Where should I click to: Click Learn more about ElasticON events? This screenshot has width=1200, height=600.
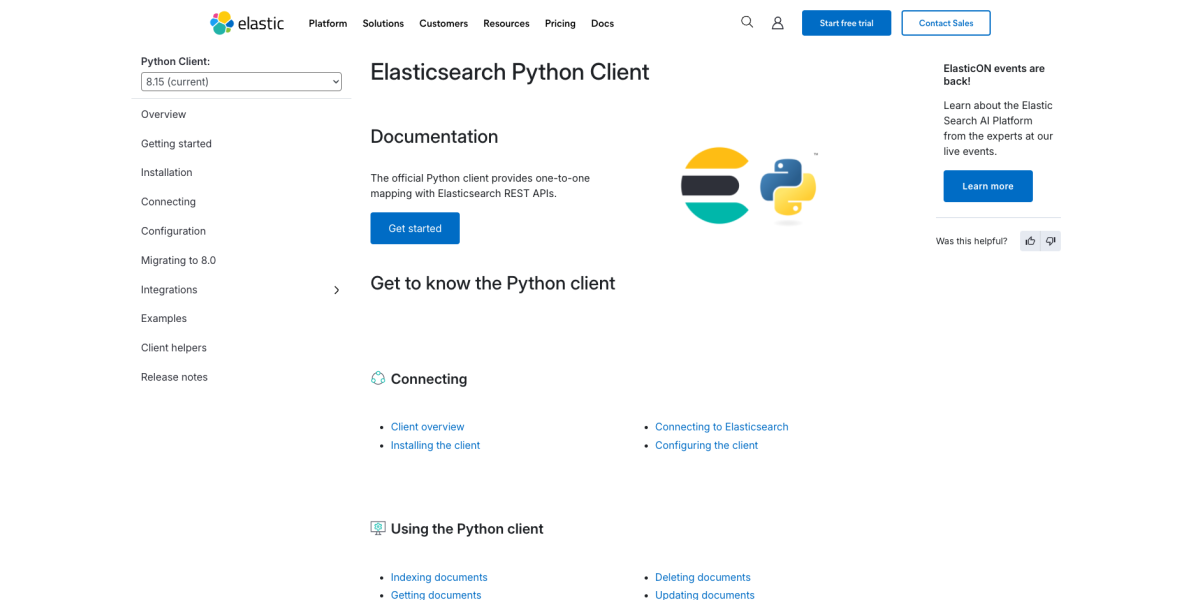coord(988,185)
